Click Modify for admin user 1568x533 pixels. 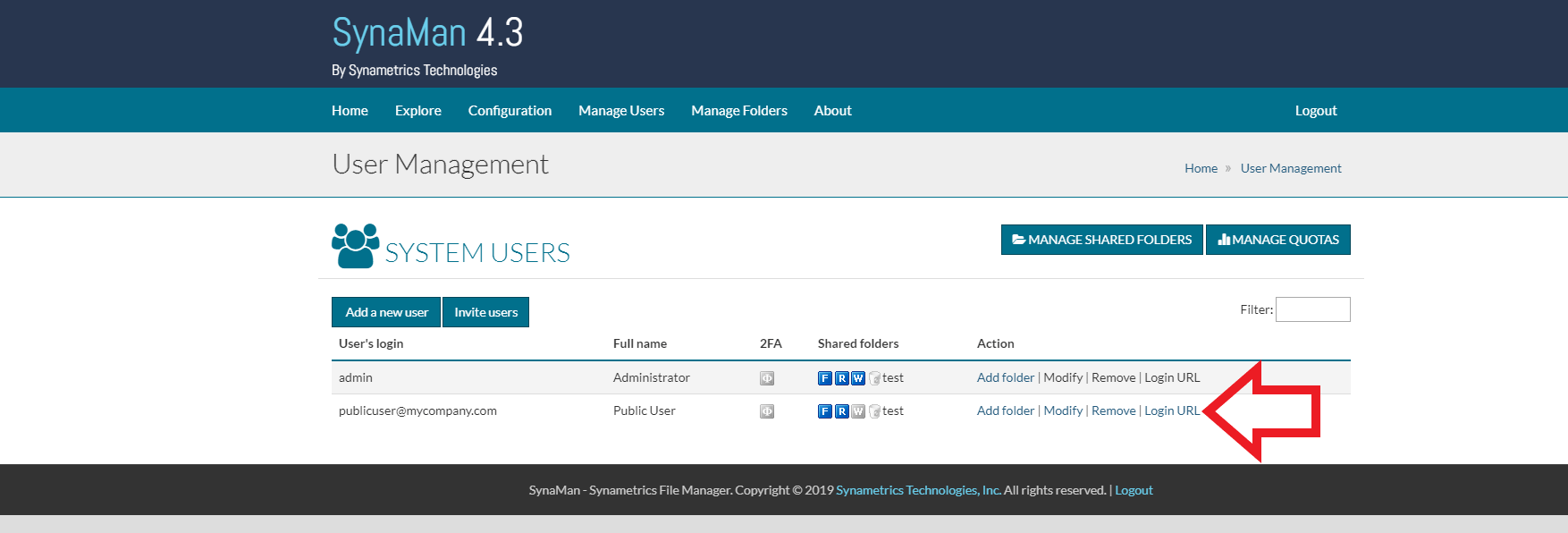(x=1063, y=377)
